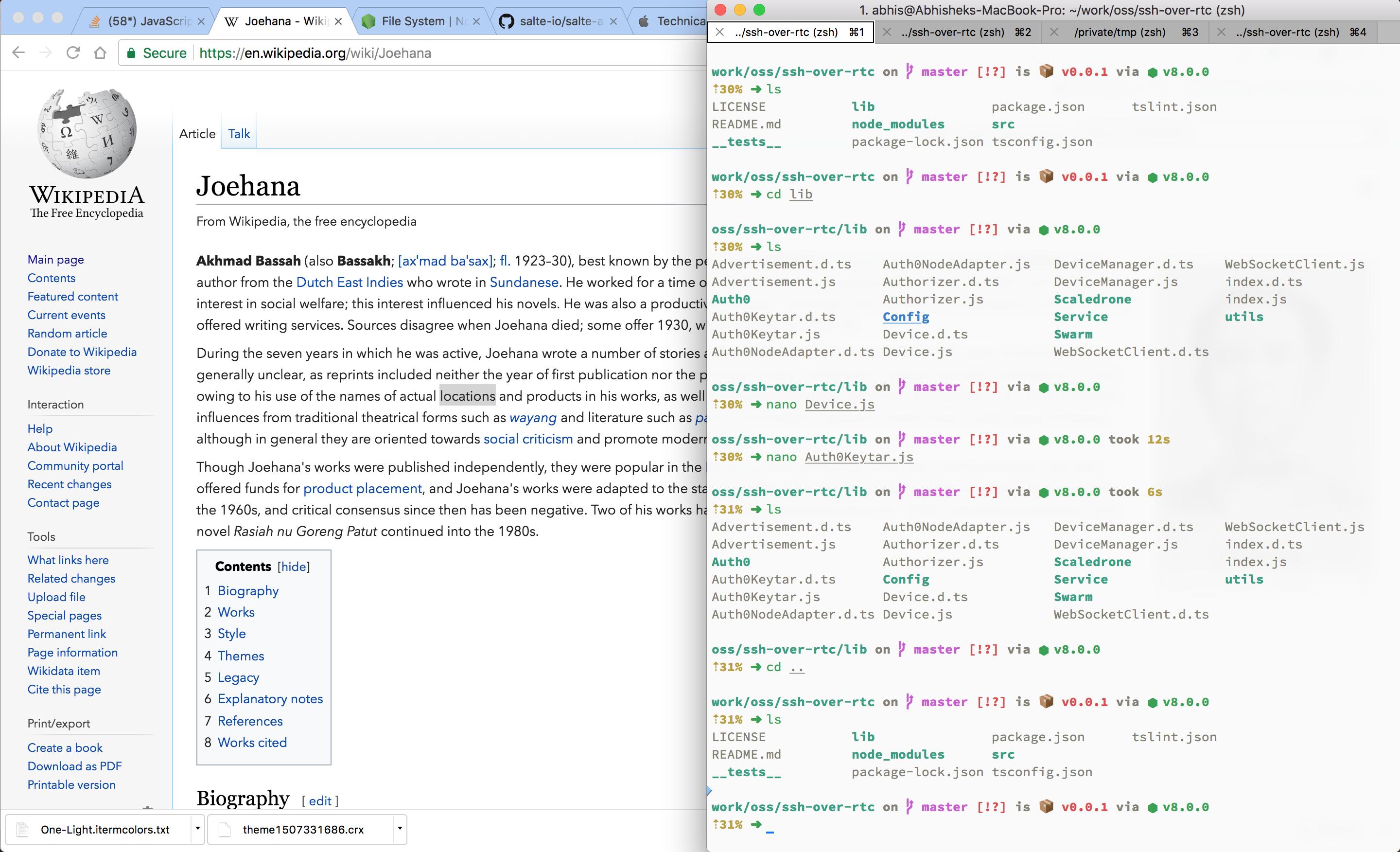The image size is (1400, 852).
Task: Open the Talk tab of article
Action: [239, 134]
